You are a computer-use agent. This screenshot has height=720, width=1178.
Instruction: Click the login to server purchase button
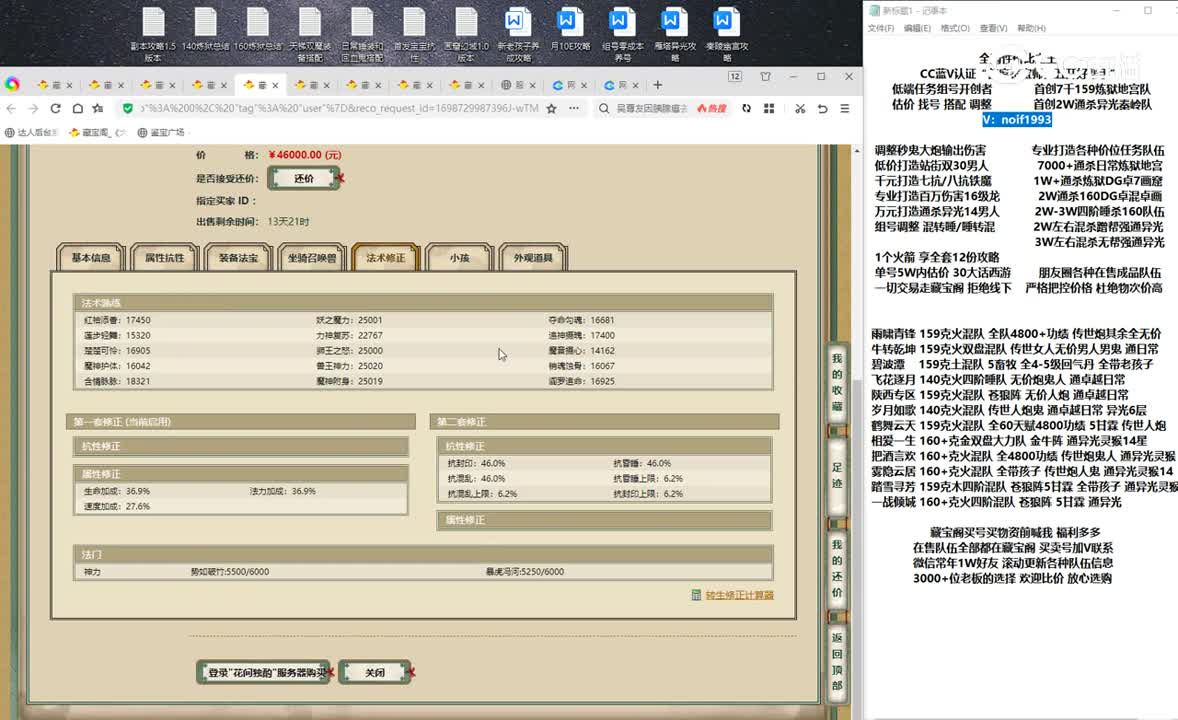[x=264, y=673]
